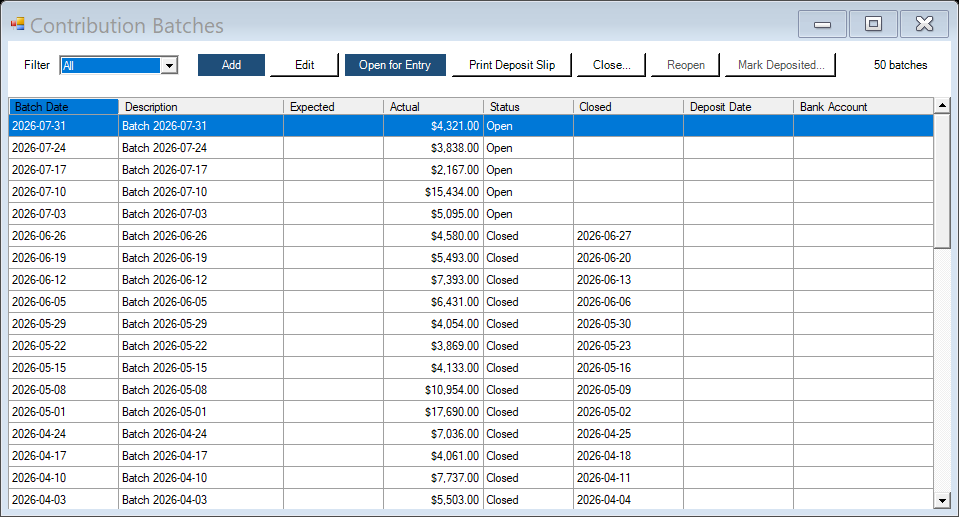Click the Reopen button
Image resolution: width=959 pixels, height=517 pixels.
coord(686,65)
